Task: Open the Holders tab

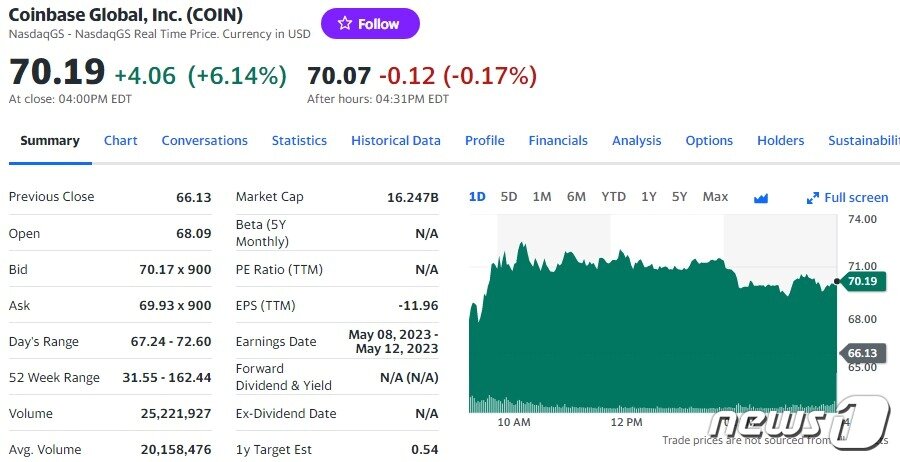Action: 780,141
